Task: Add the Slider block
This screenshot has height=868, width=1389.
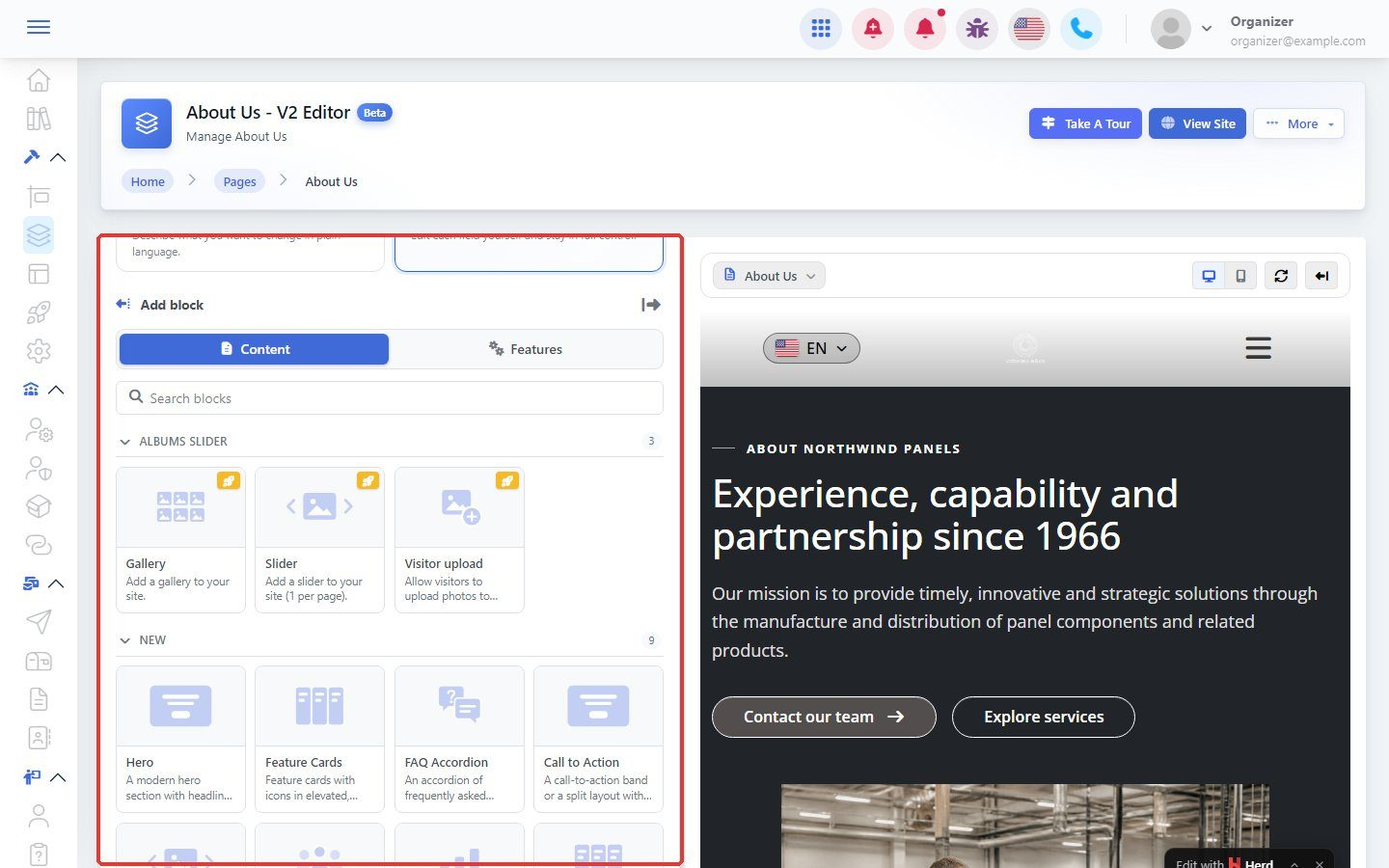Action: [x=319, y=540]
